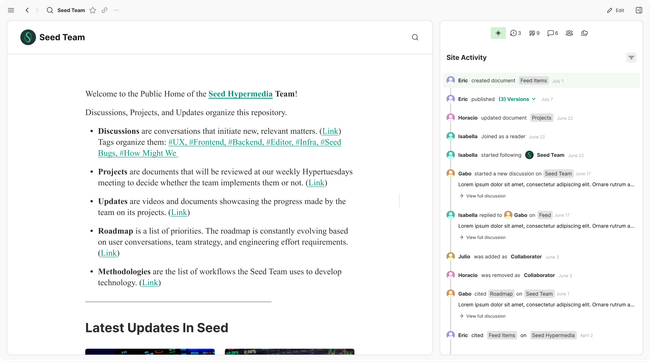Open search in the Seed Team header
The image size is (650, 362).
coord(415,37)
